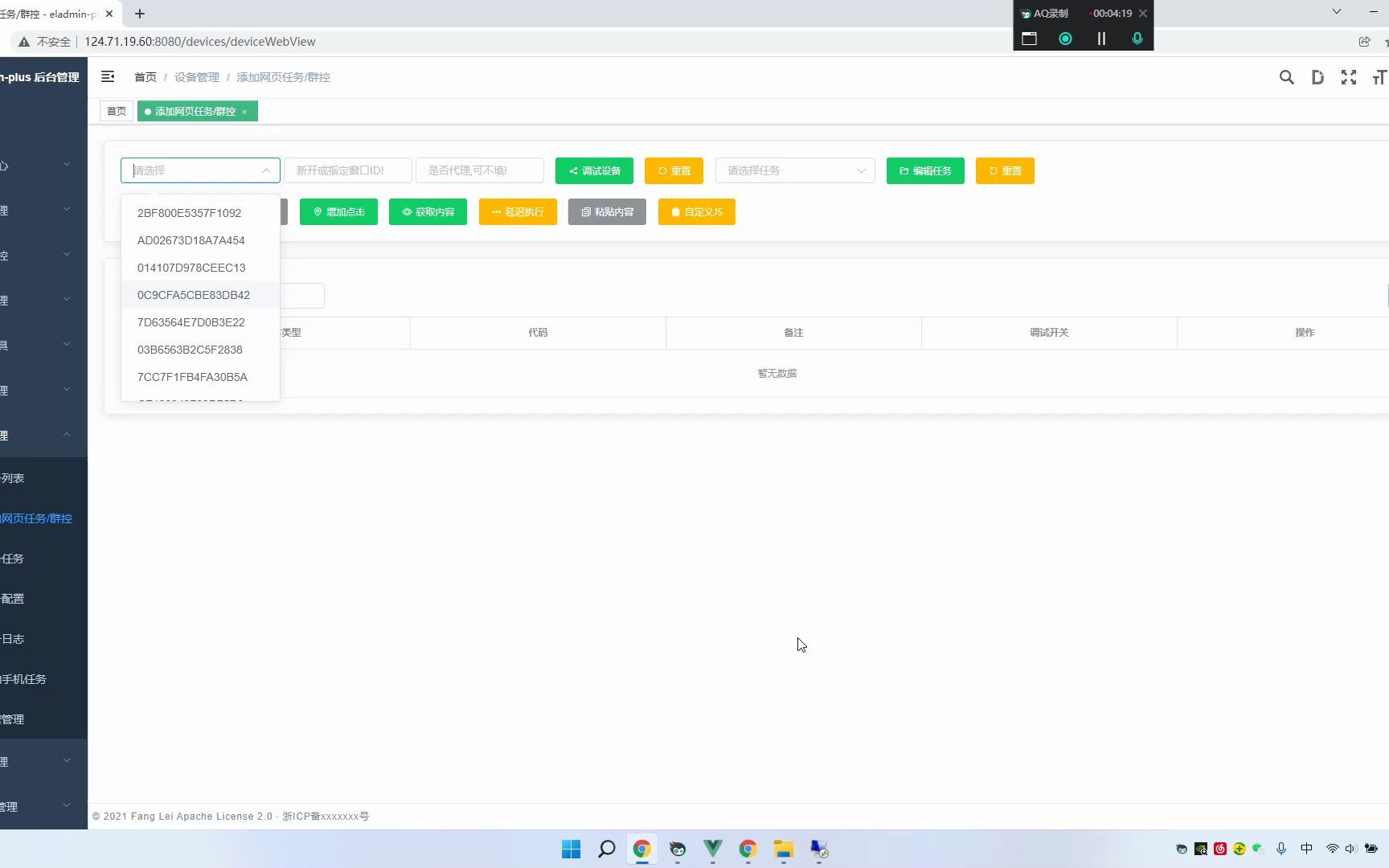Open the second Chrome icon on taskbar
This screenshot has height=868, width=1389.
748,849
